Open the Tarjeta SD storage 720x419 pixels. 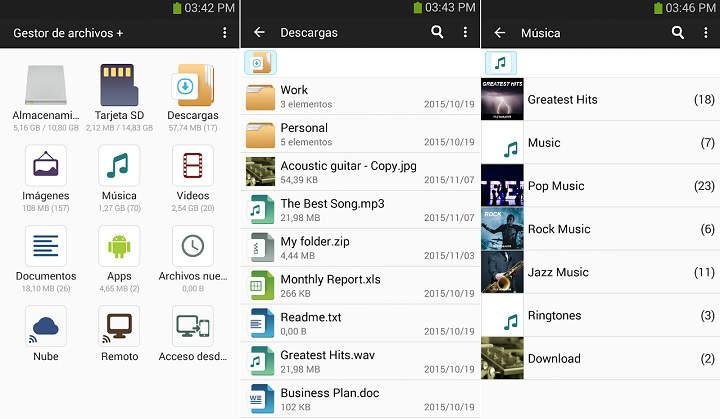click(119, 86)
